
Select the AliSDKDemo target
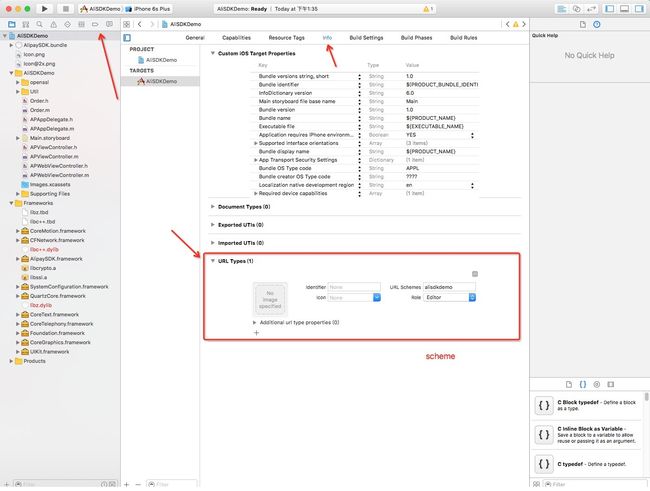point(160,81)
